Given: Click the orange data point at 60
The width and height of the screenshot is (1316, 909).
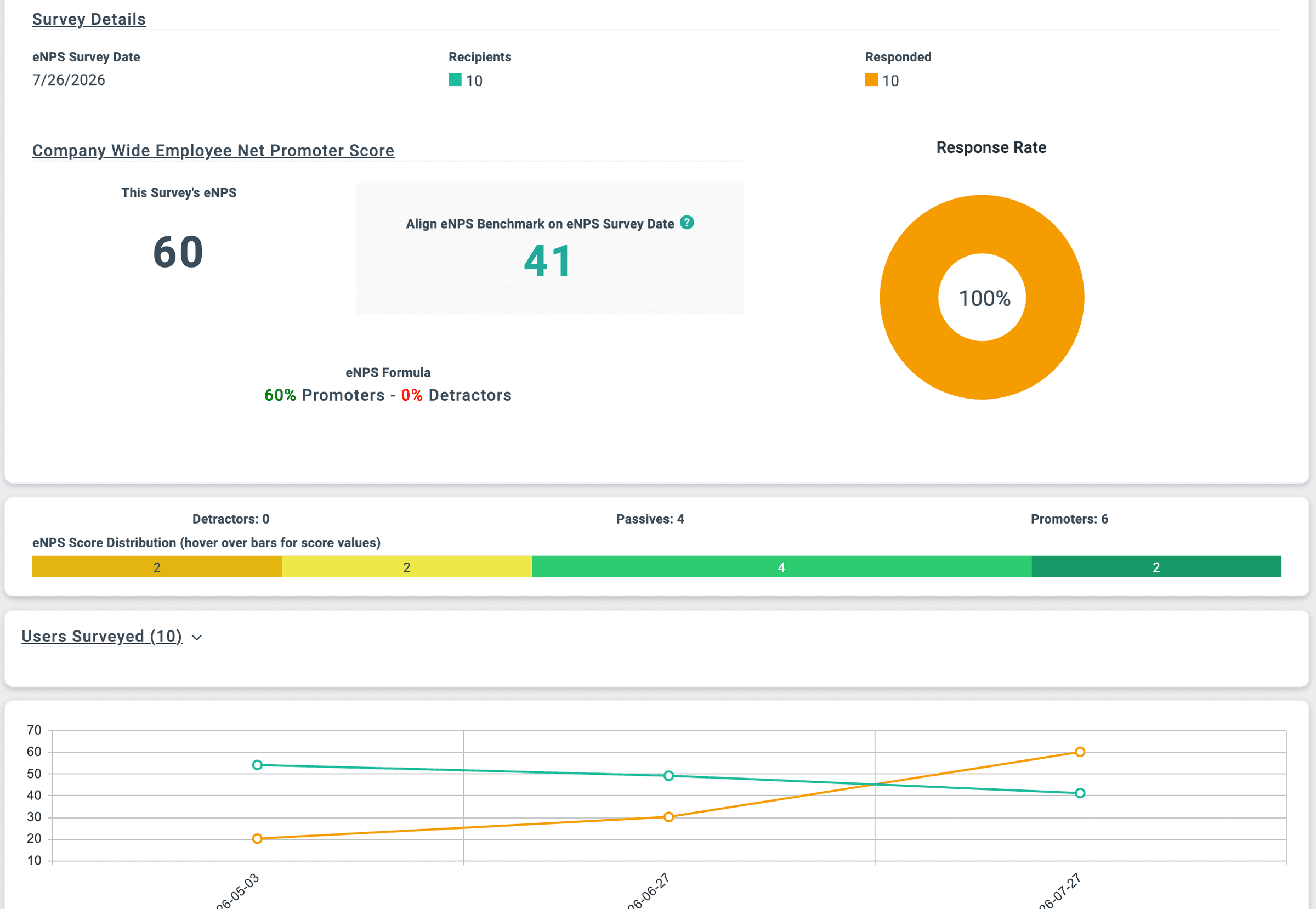Looking at the screenshot, I should click(1080, 752).
